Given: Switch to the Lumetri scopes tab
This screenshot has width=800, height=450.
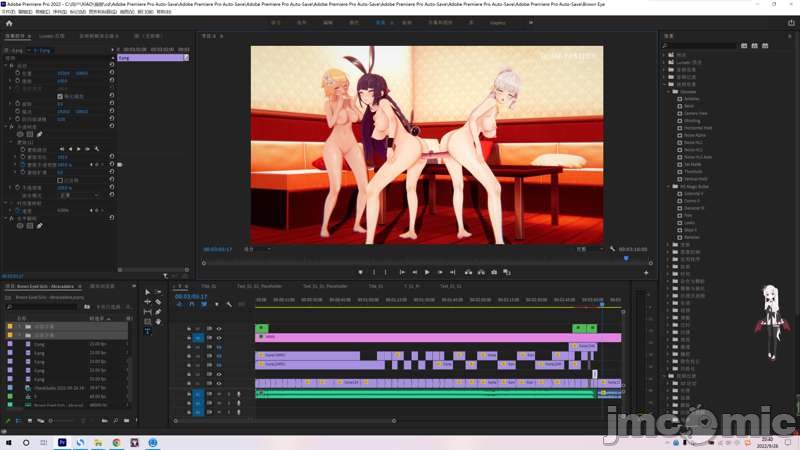Looking at the screenshot, I should click(x=51, y=35).
